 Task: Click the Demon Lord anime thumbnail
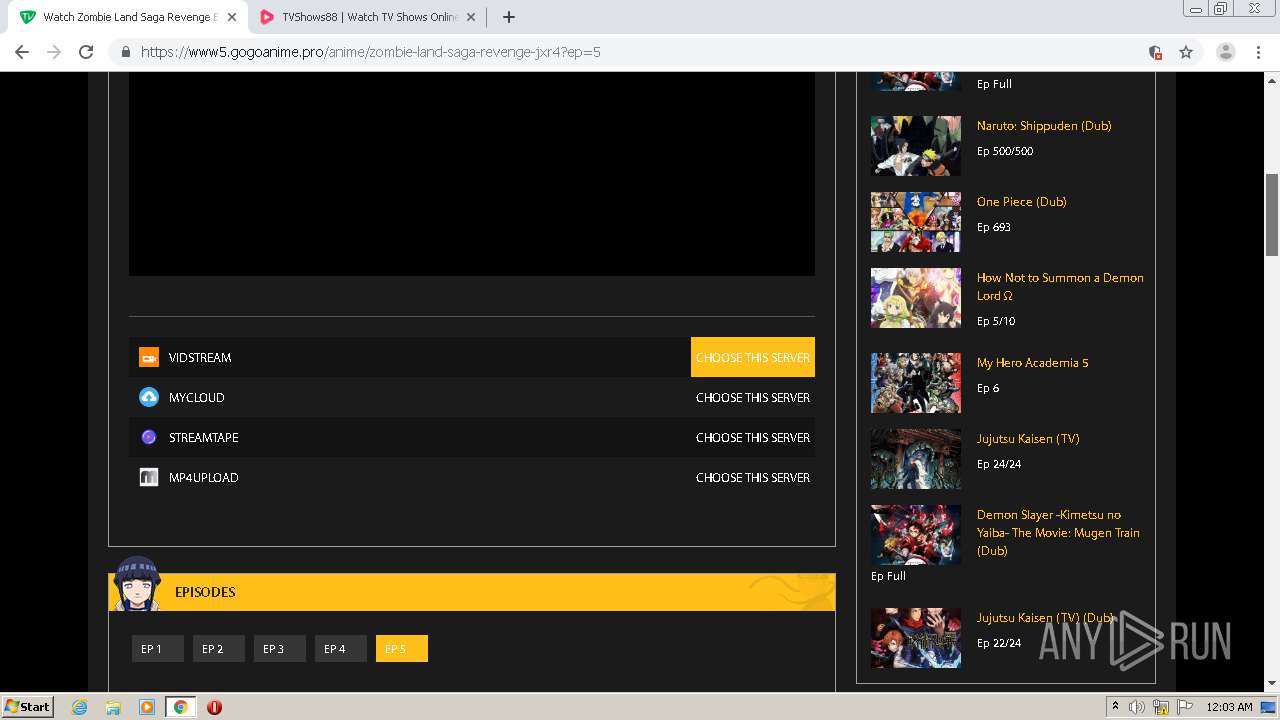(915, 298)
